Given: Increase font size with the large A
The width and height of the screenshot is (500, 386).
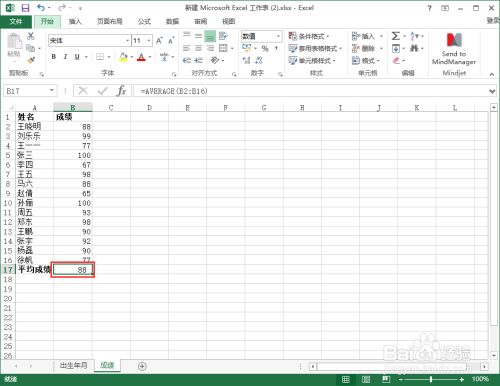Looking at the screenshot, I should 159,41.
